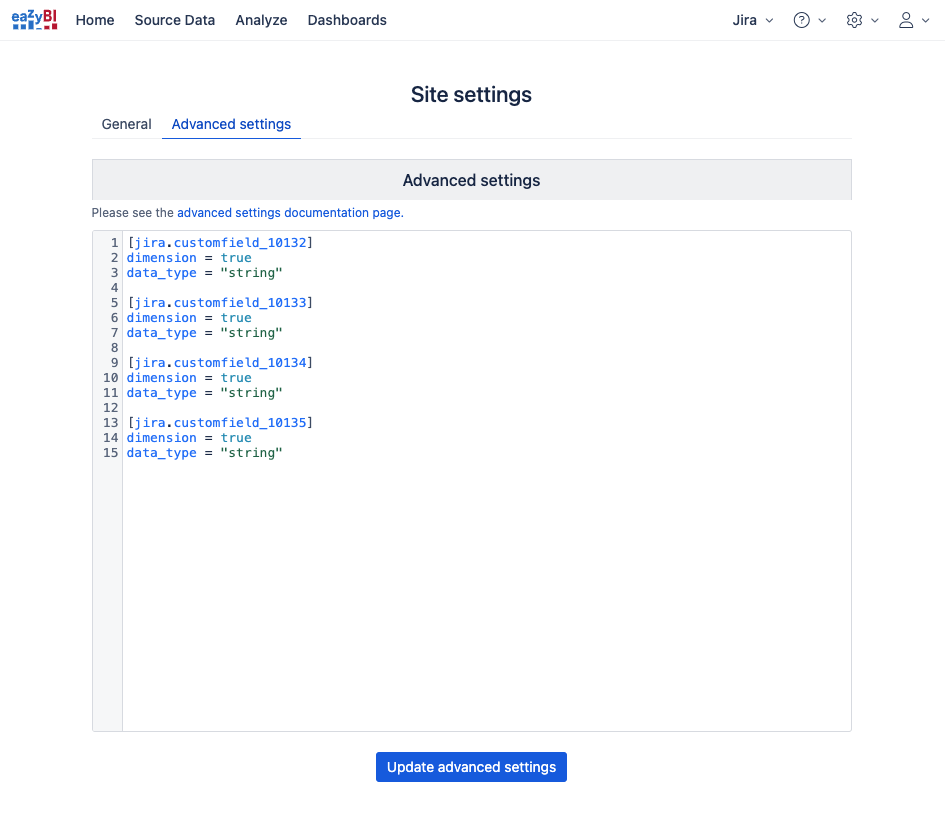Click the eazyBI logo
945x834 pixels.
[x=34, y=20]
